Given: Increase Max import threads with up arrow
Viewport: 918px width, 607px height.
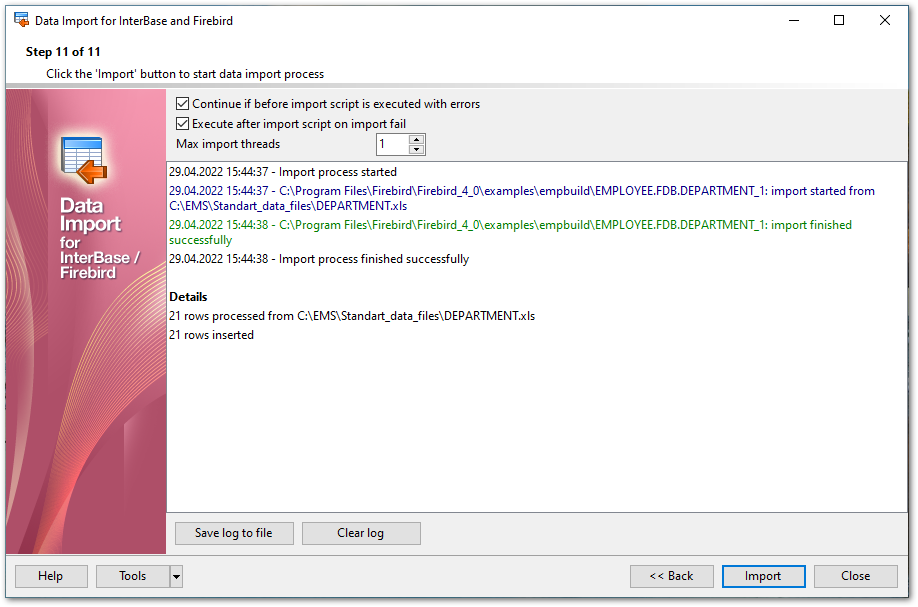Looking at the screenshot, I should pyautogui.click(x=416, y=139).
